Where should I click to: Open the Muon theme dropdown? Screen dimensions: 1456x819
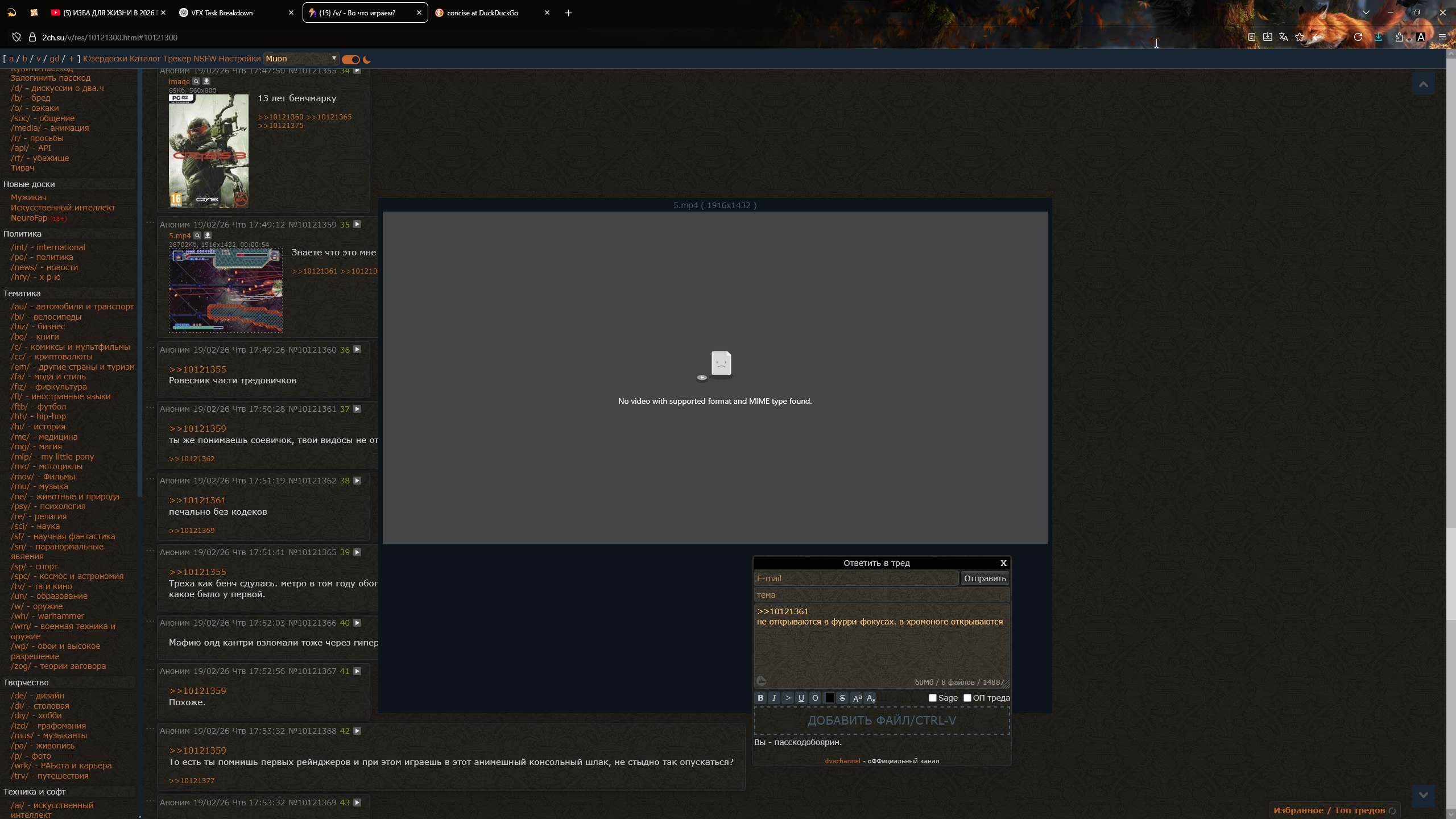coord(301,59)
